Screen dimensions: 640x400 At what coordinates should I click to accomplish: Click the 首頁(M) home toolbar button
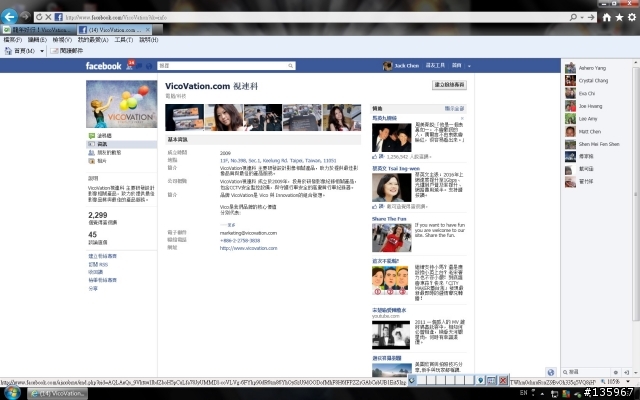click(20, 51)
